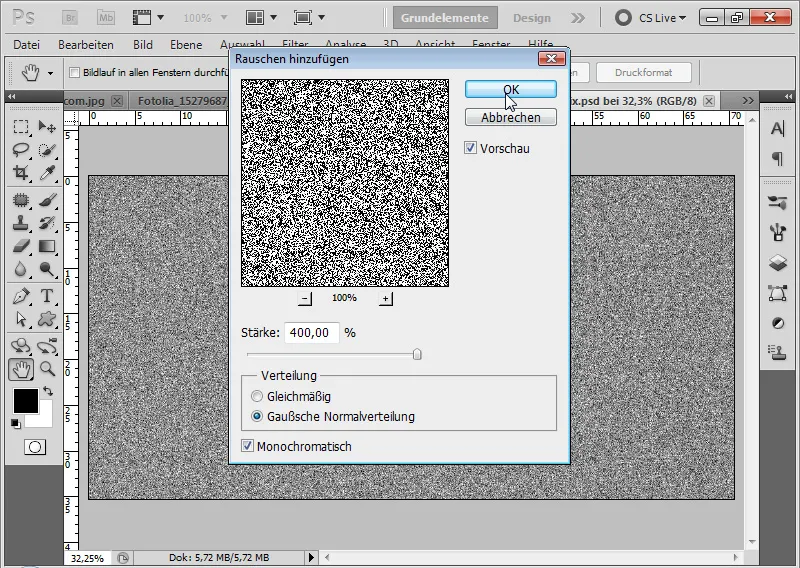The height and width of the screenshot is (568, 800).
Task: Select the Hand tool in toolbox
Action: pyautogui.click(x=21, y=369)
